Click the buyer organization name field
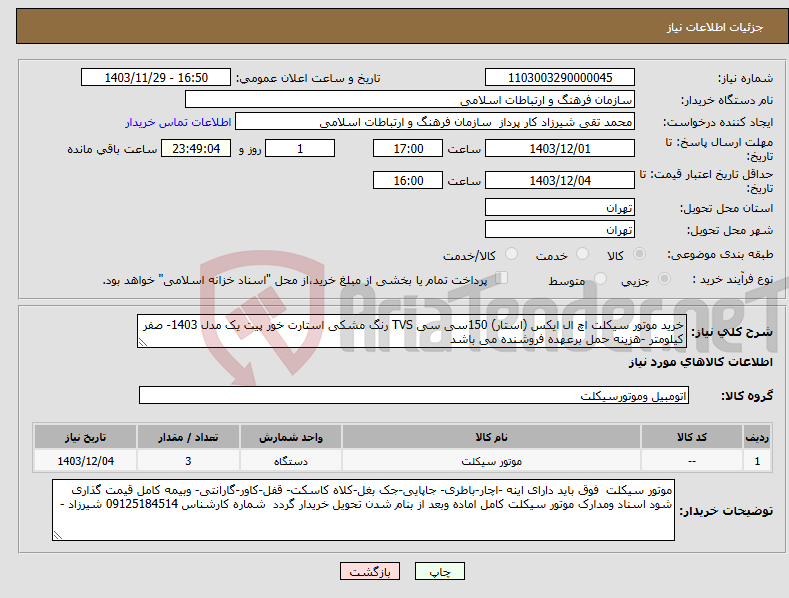789x598 pixels. coord(410,100)
